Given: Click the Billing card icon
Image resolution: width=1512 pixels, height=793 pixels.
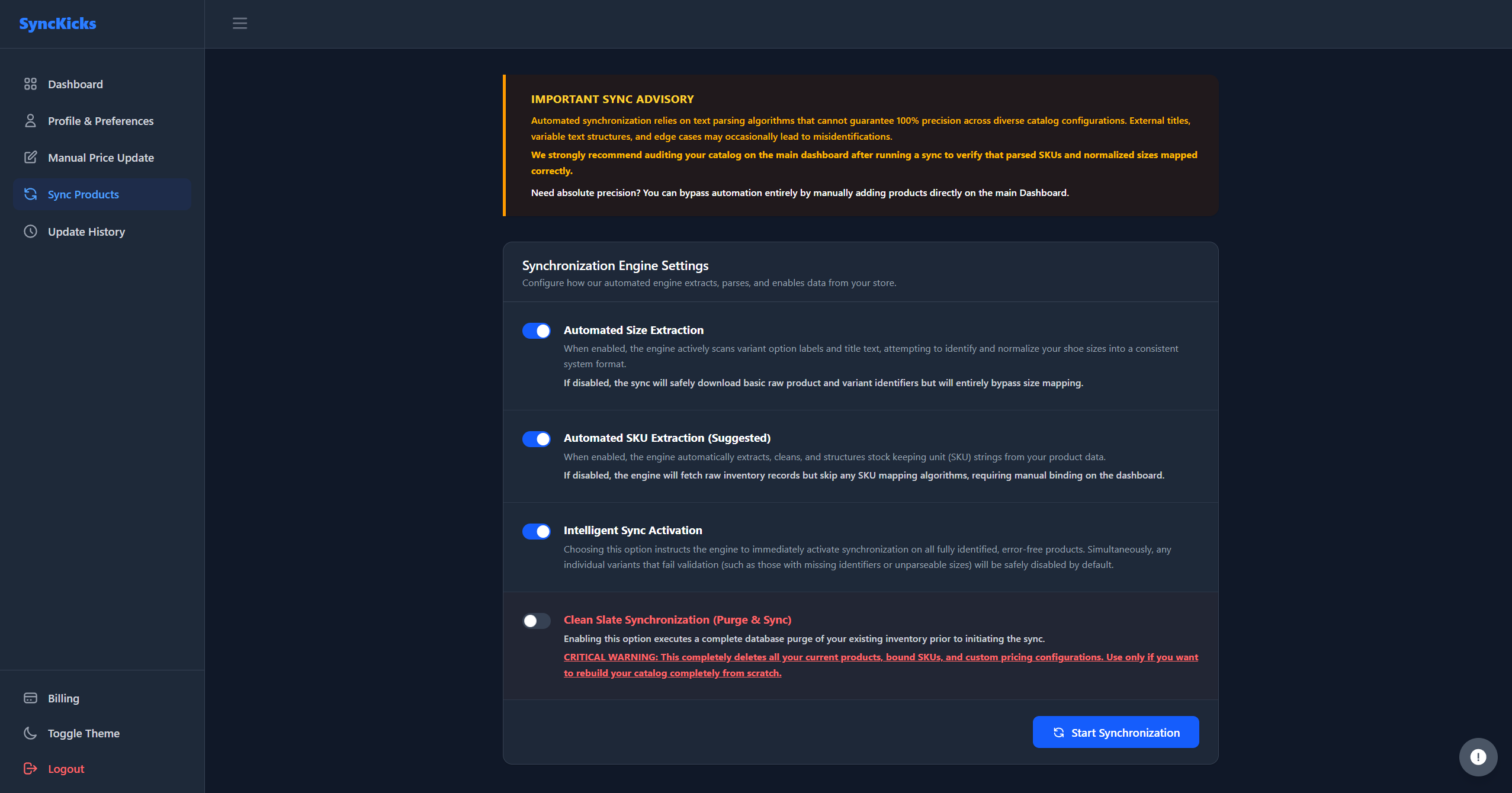Looking at the screenshot, I should [30, 698].
